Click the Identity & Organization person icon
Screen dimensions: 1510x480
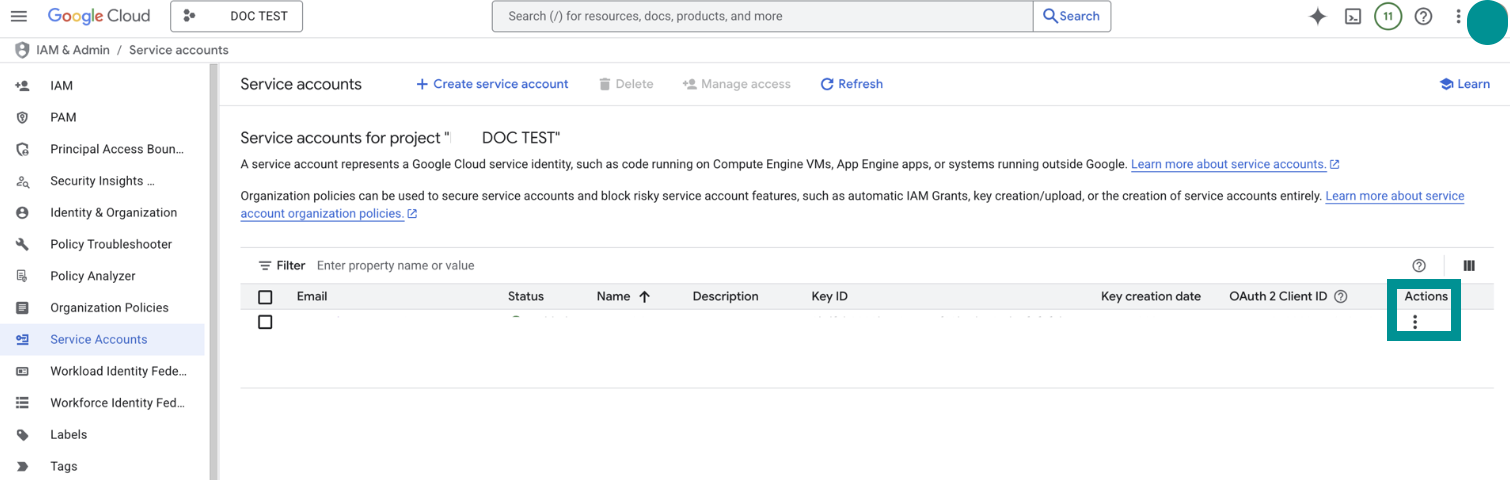coord(22,213)
